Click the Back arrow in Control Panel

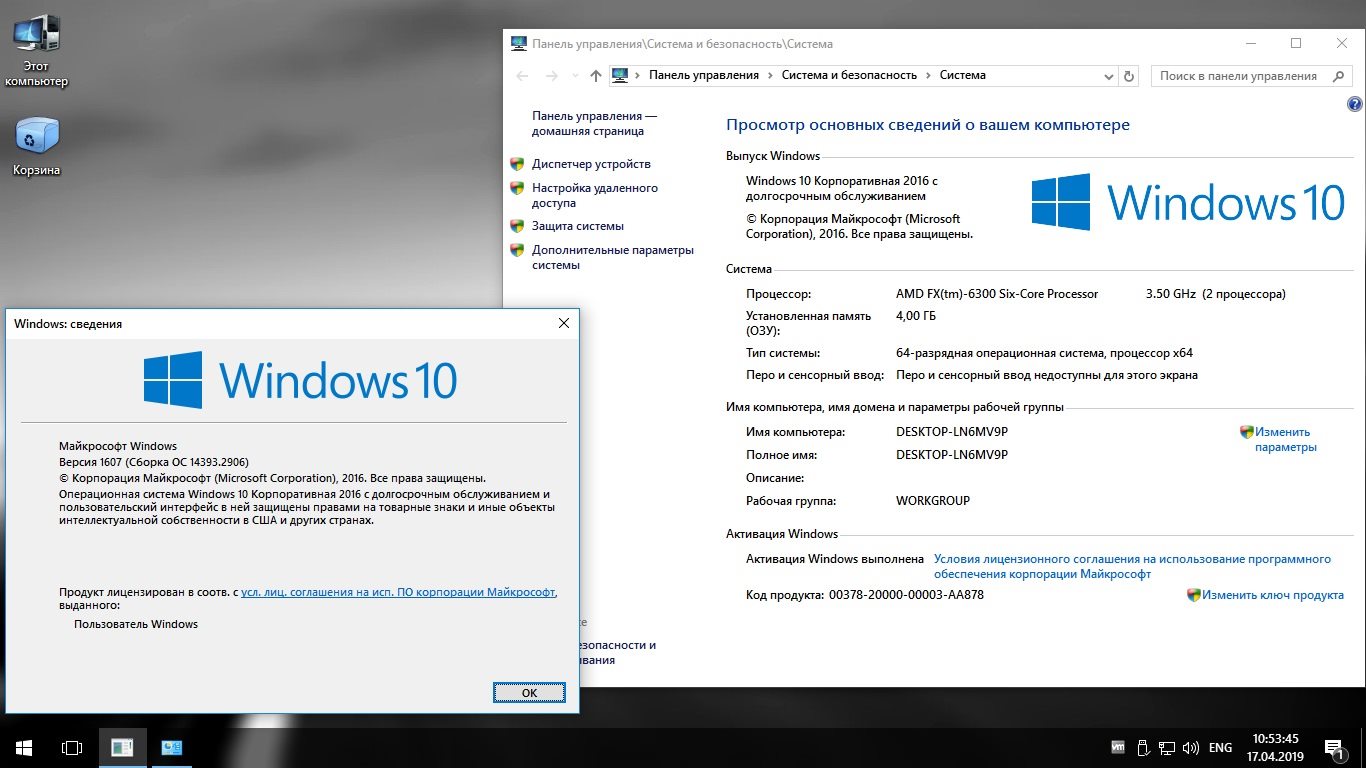(x=522, y=76)
